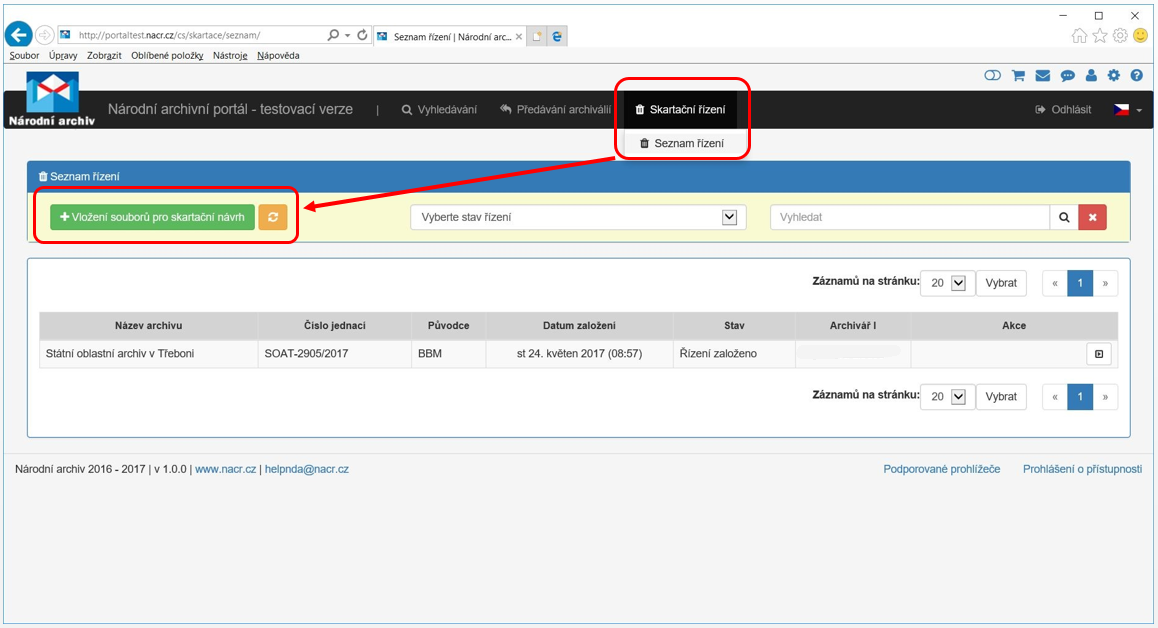
Task: Open the Czech flag language dropdown
Action: pyautogui.click(x=1127, y=109)
